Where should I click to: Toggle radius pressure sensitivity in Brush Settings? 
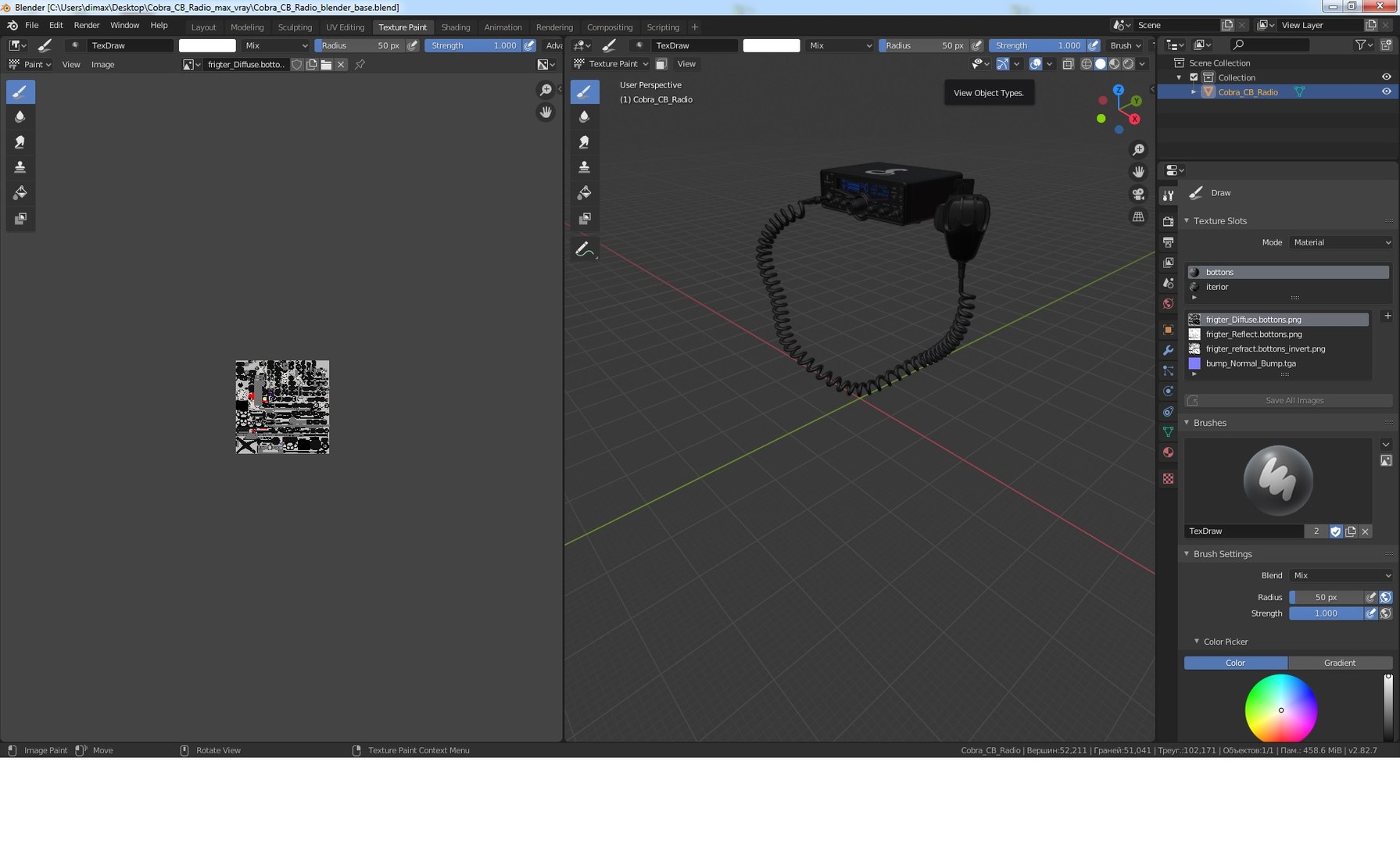coord(1370,597)
